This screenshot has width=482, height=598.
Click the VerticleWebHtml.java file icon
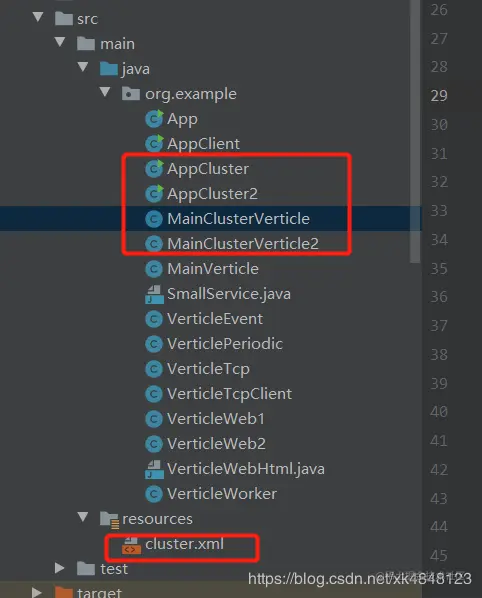pos(154,469)
